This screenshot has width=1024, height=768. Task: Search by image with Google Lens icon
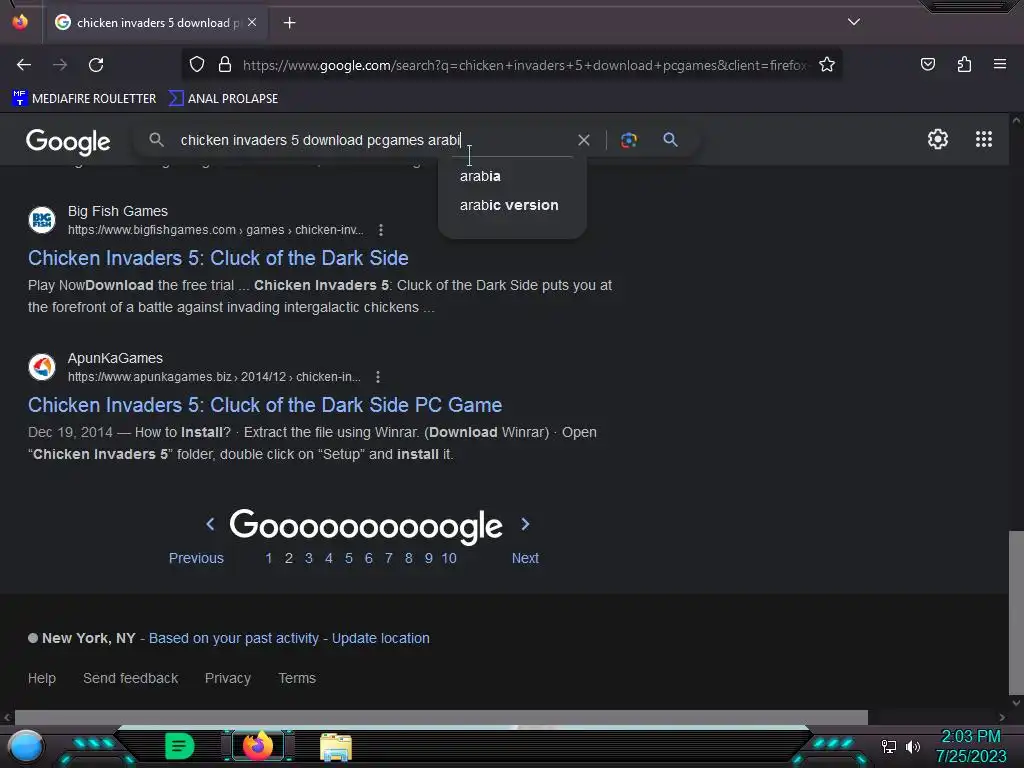pyautogui.click(x=629, y=140)
